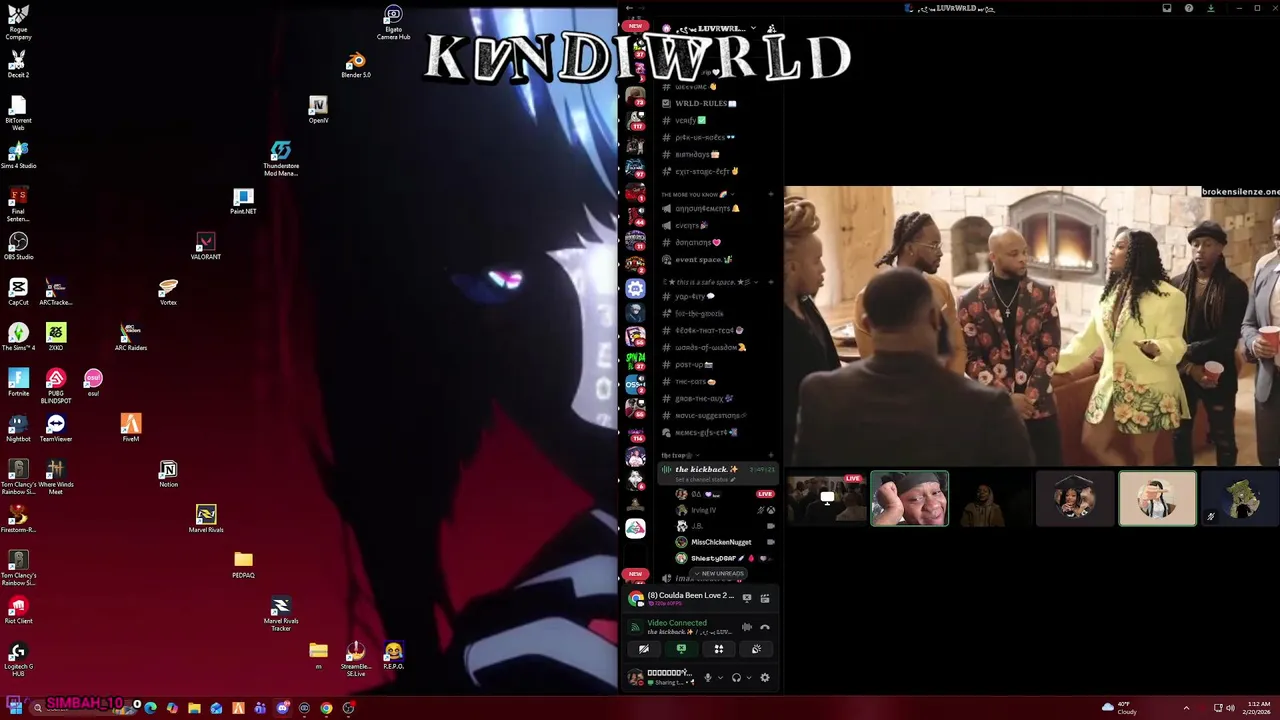Open stream settings icon beside Coulda Been Love
This screenshot has width=1280, height=720.
[x=765, y=598]
